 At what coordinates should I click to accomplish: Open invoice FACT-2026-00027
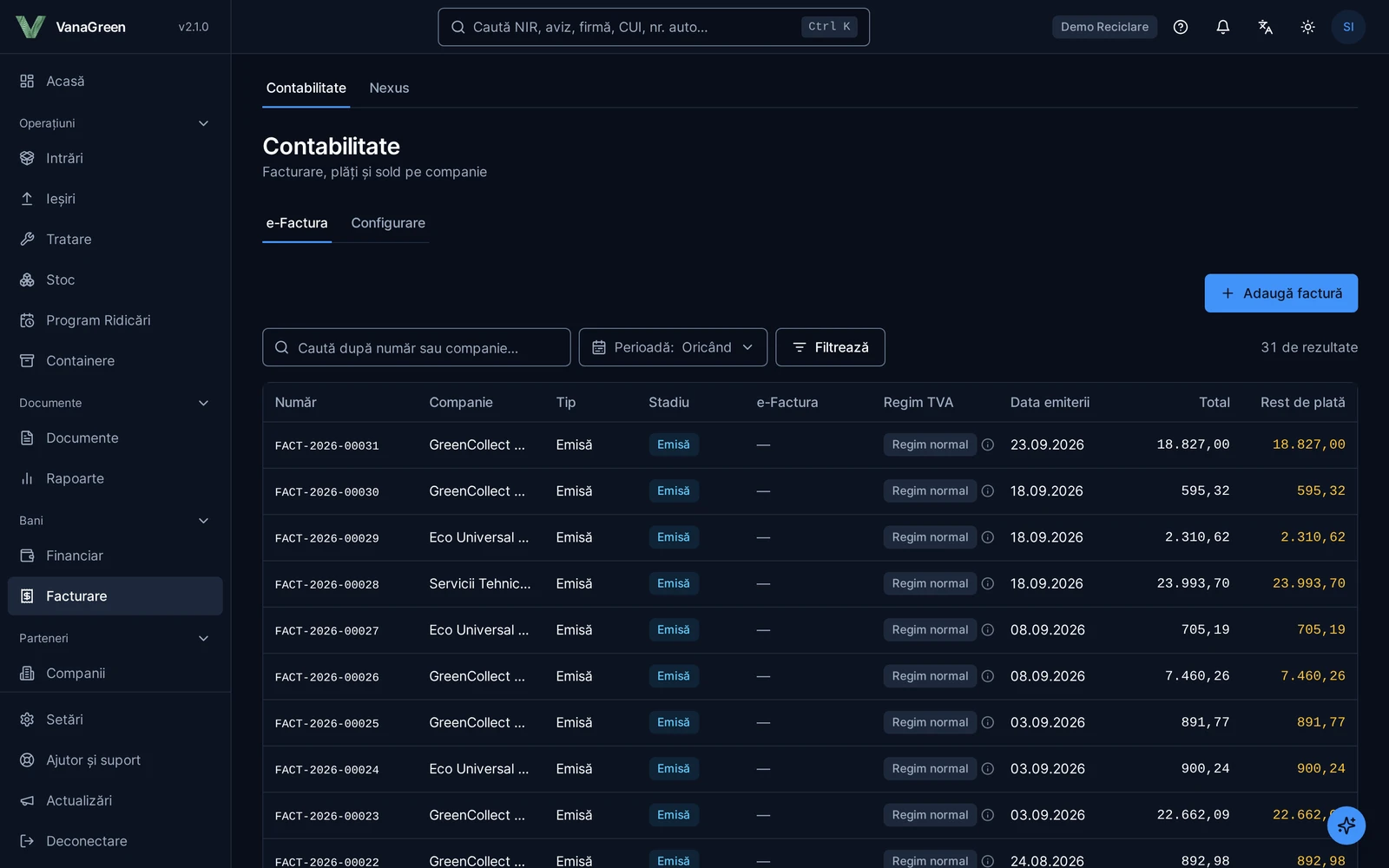coord(326,631)
